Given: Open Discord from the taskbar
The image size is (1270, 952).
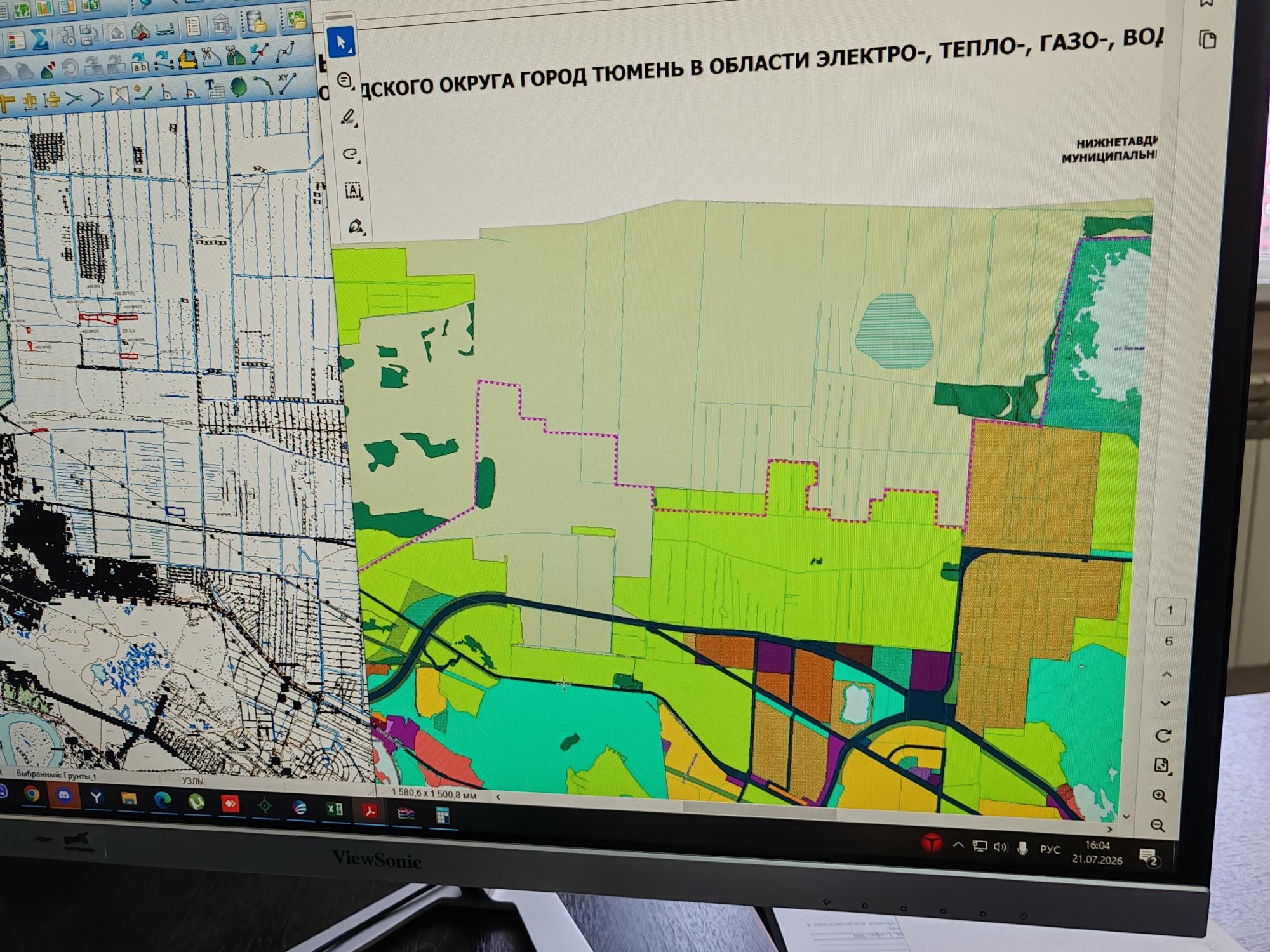Looking at the screenshot, I should click(x=64, y=795).
